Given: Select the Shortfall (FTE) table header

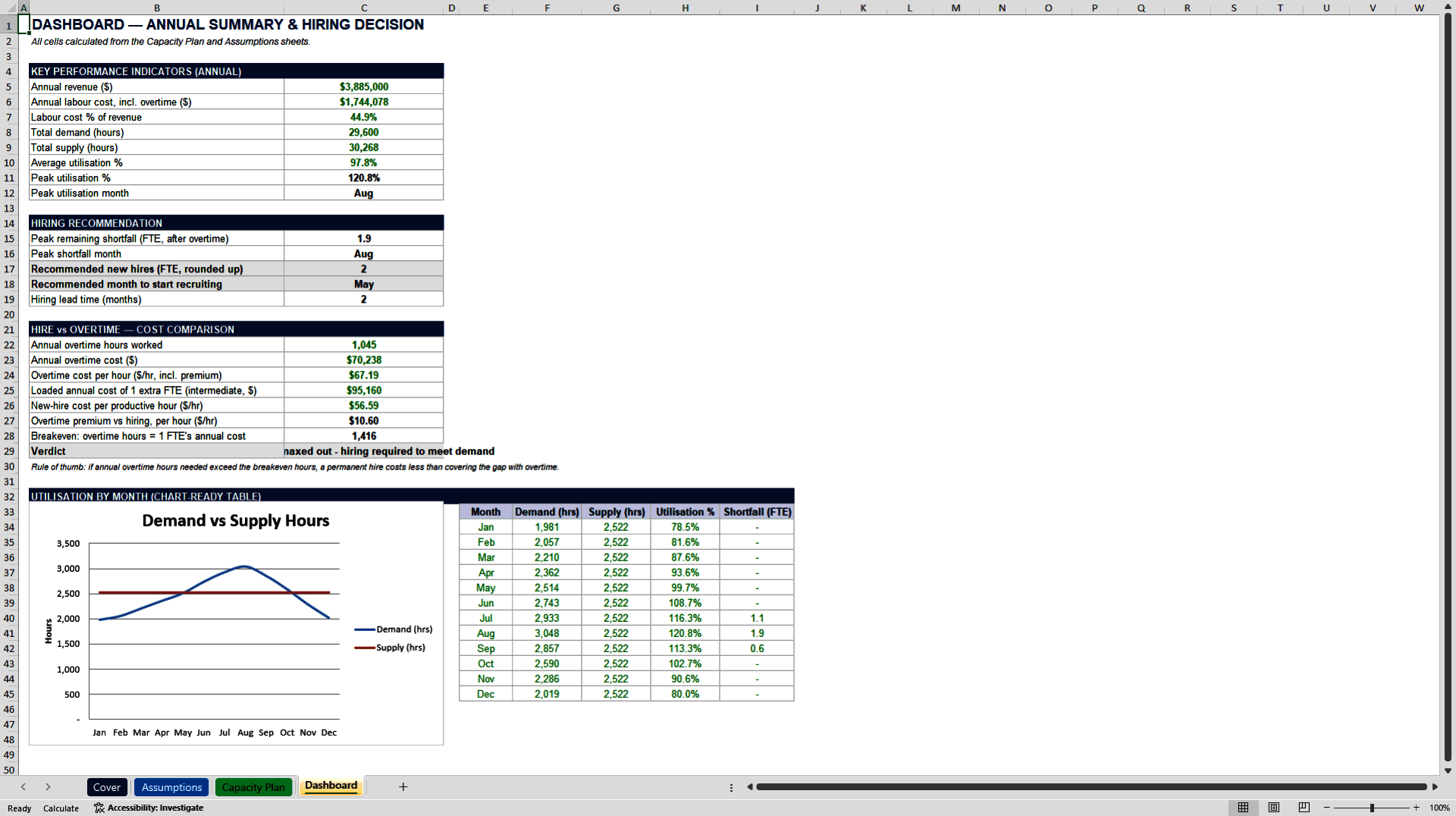Looking at the screenshot, I should click(x=757, y=512).
